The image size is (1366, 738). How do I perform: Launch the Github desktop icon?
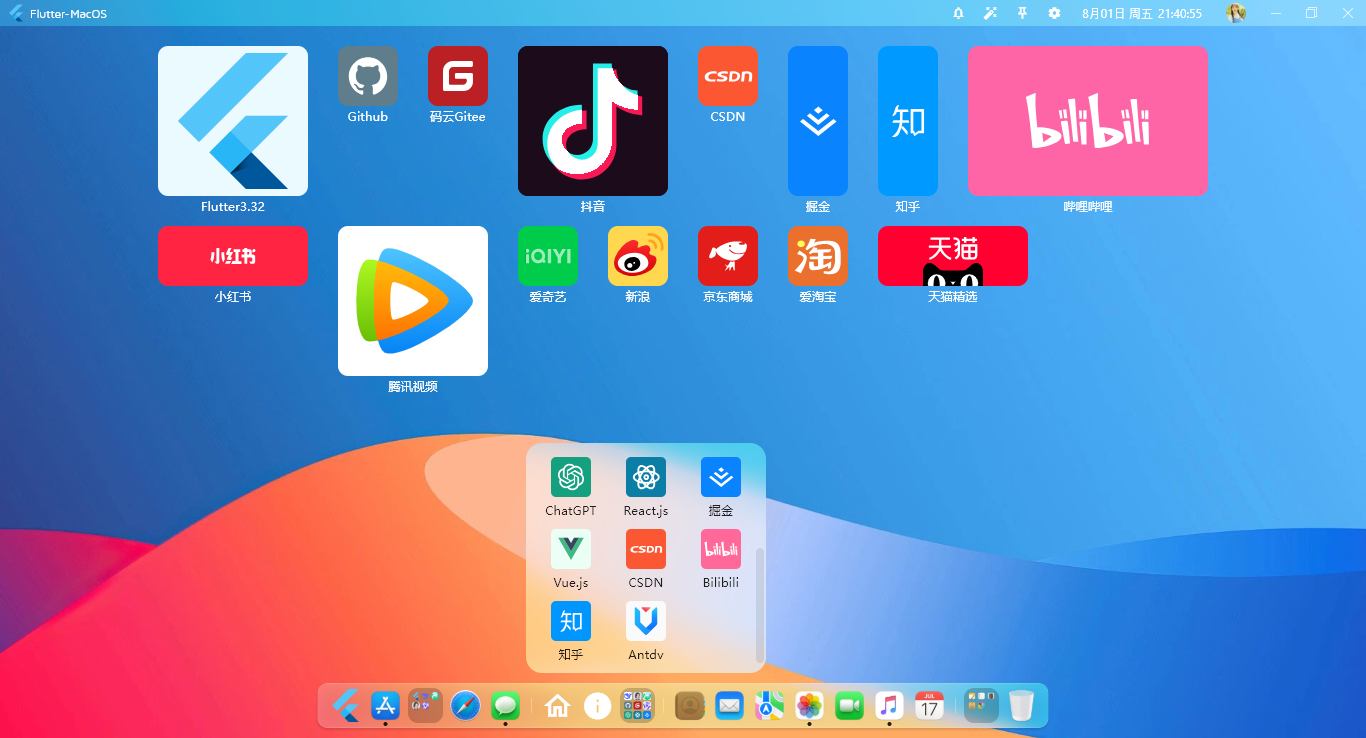coord(367,75)
